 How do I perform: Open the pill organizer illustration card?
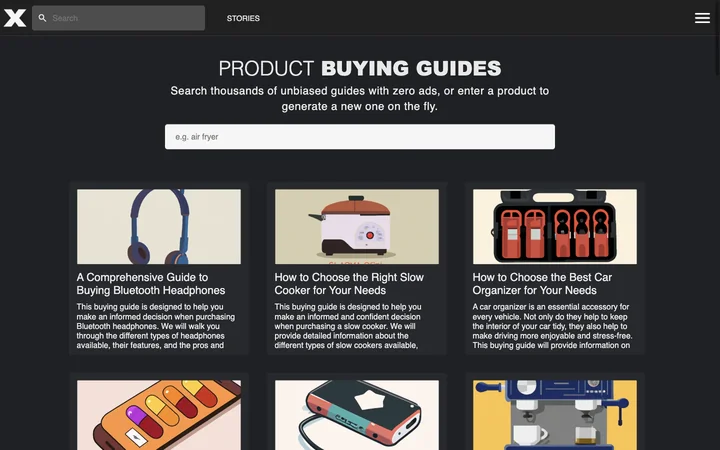[x=159, y=415]
